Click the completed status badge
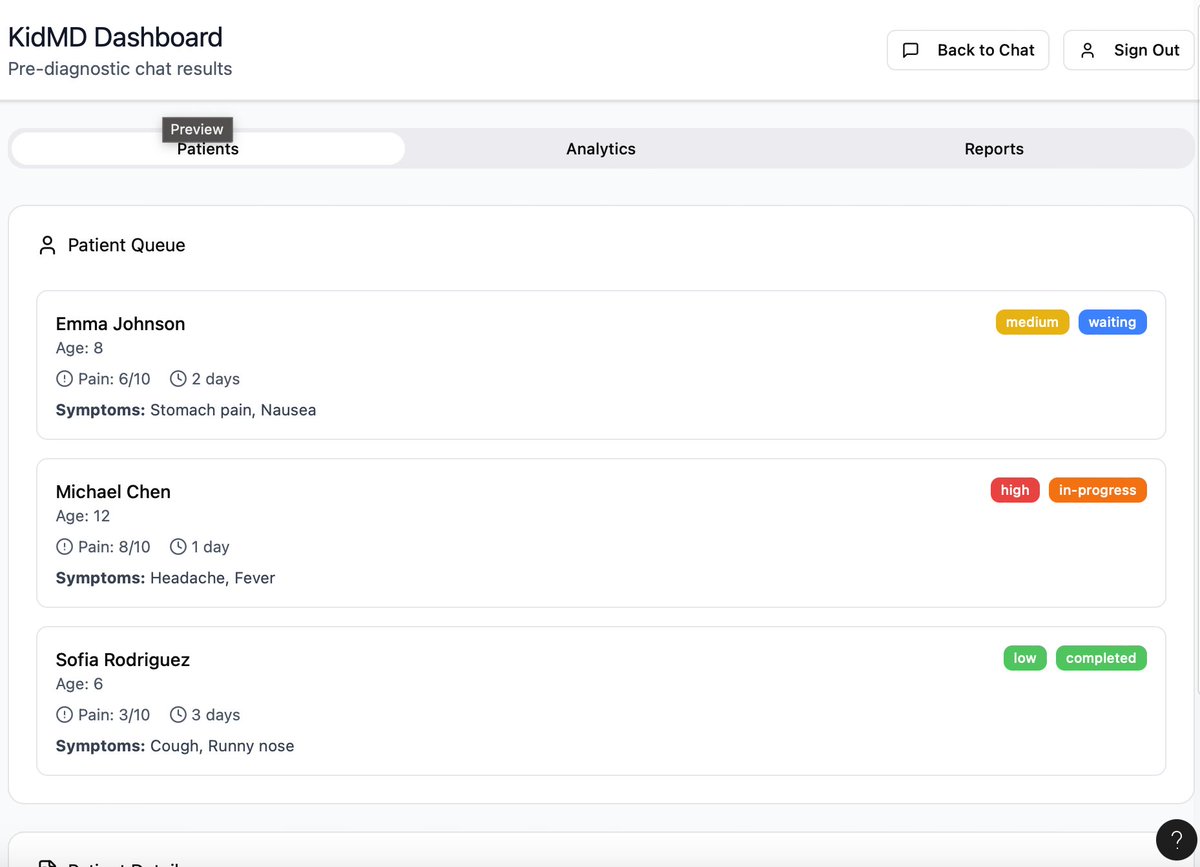This screenshot has width=1200, height=867. coord(1101,658)
